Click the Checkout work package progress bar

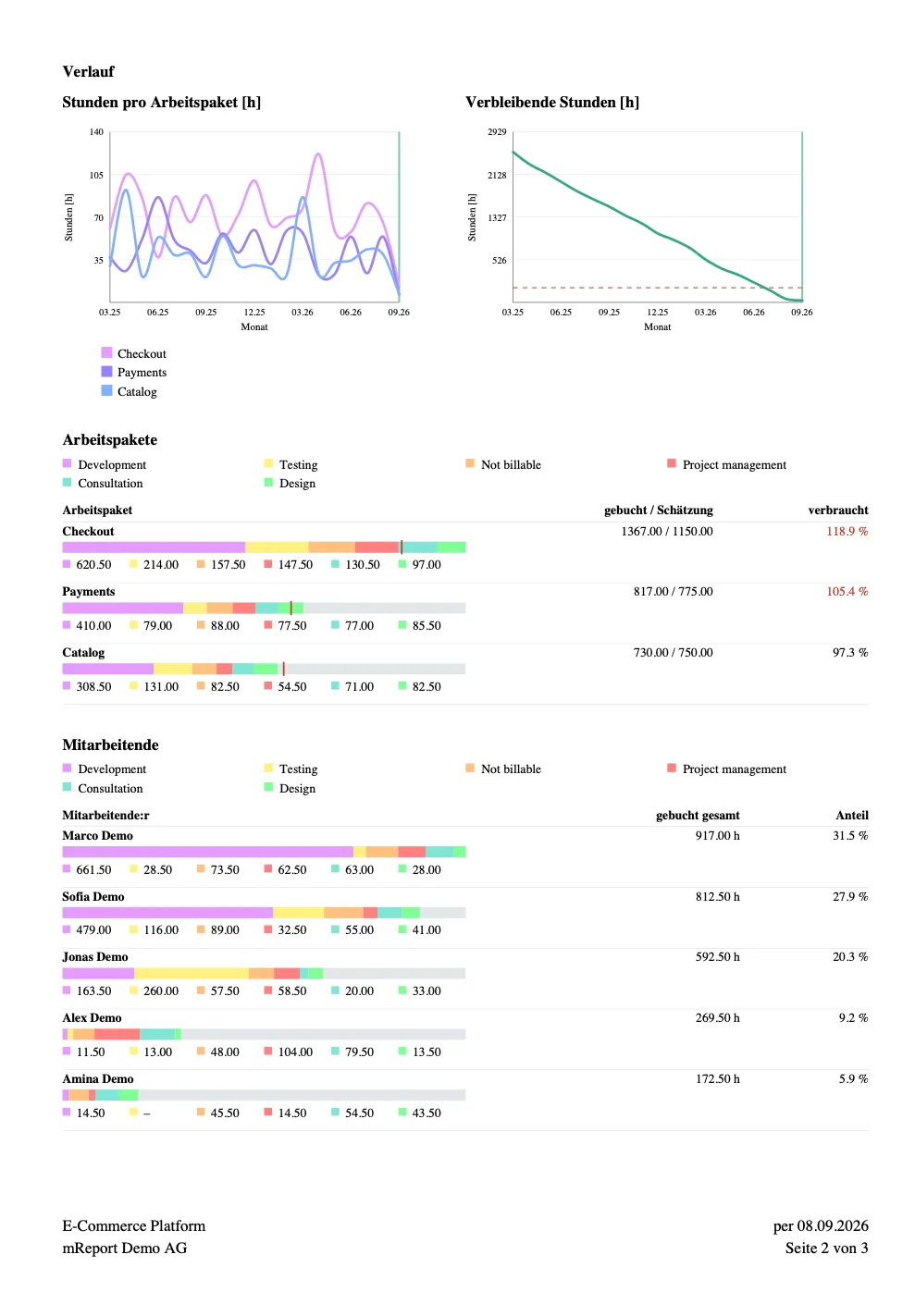coord(264,547)
